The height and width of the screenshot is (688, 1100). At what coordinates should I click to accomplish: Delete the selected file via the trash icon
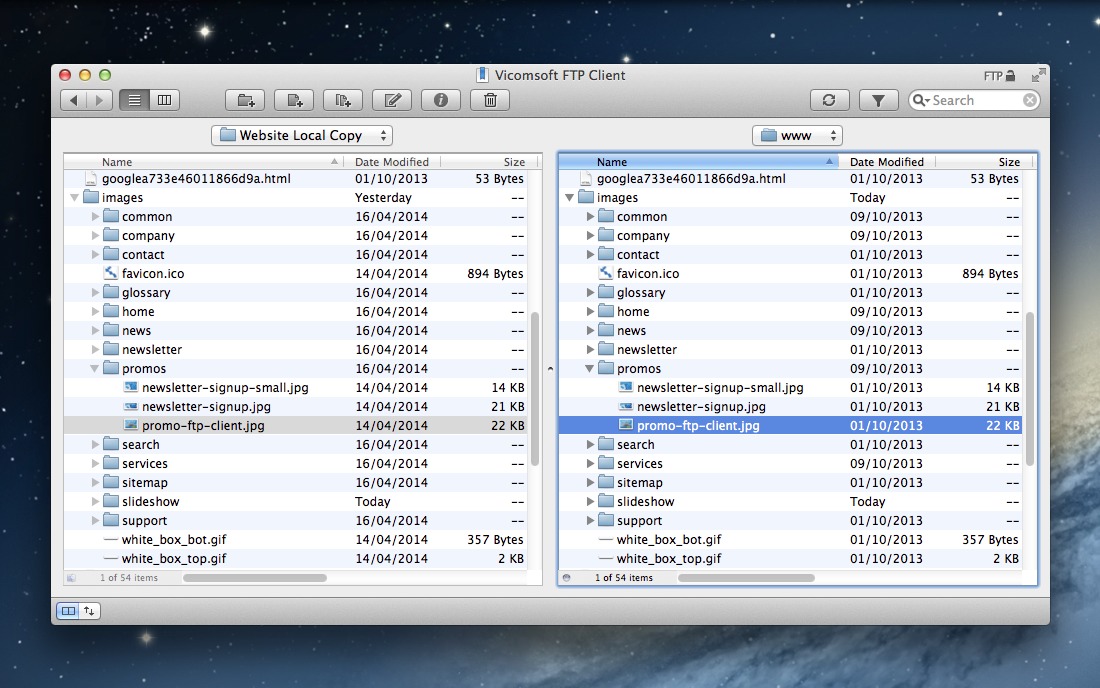click(489, 100)
